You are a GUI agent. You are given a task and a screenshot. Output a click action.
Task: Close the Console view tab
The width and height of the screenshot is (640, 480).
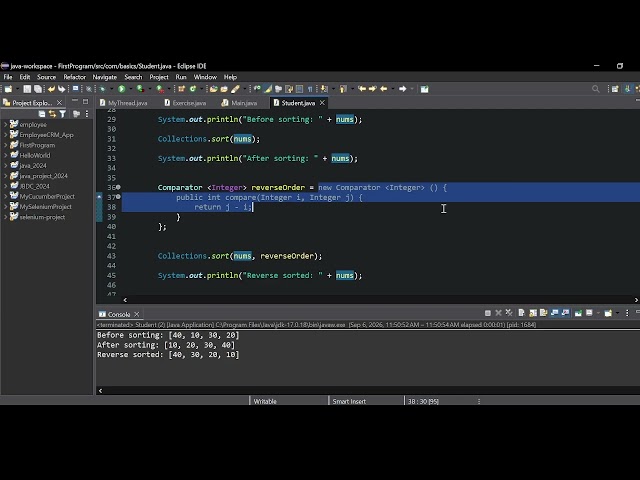pos(137,314)
